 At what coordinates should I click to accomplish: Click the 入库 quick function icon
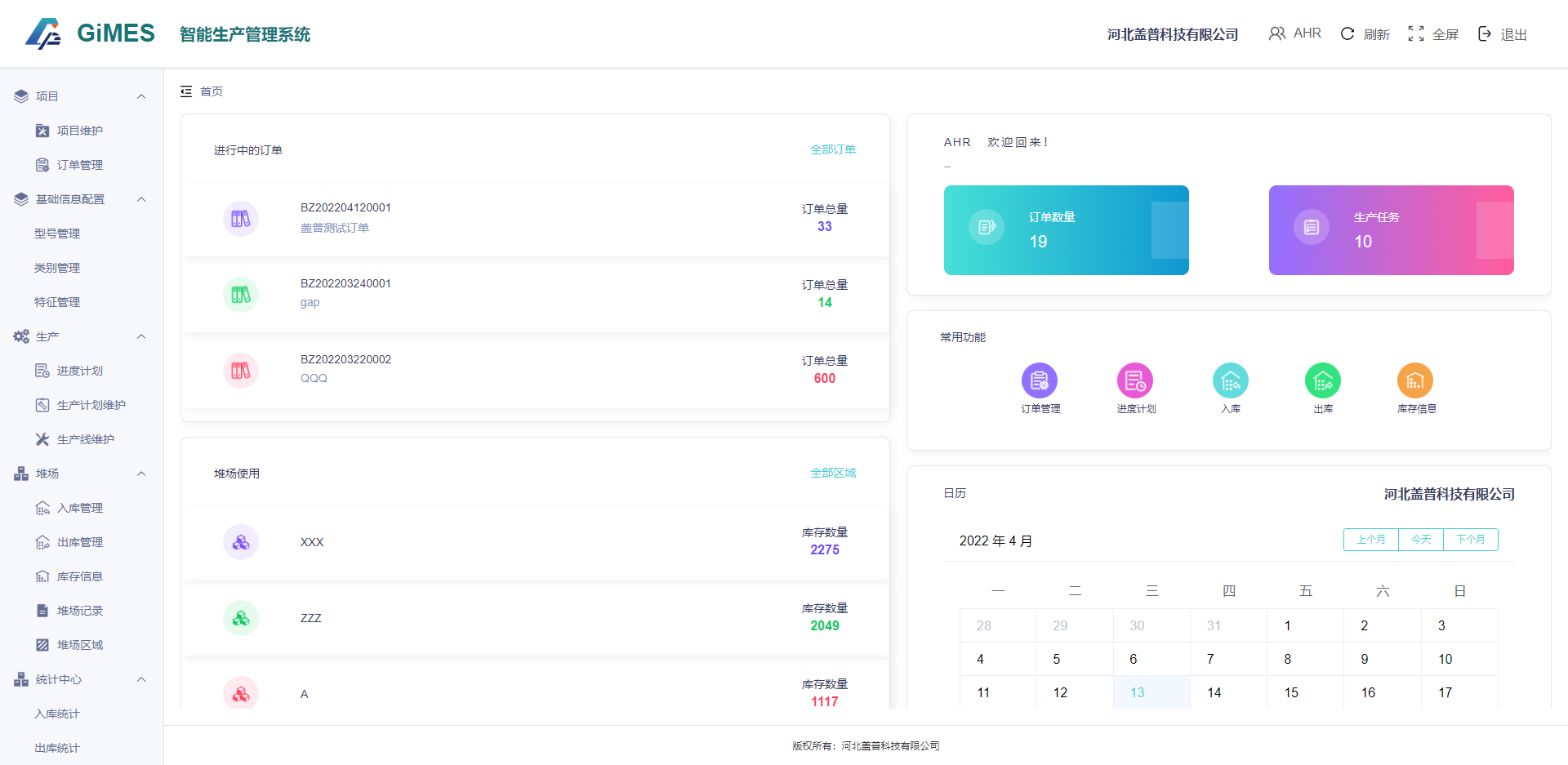[x=1230, y=380]
